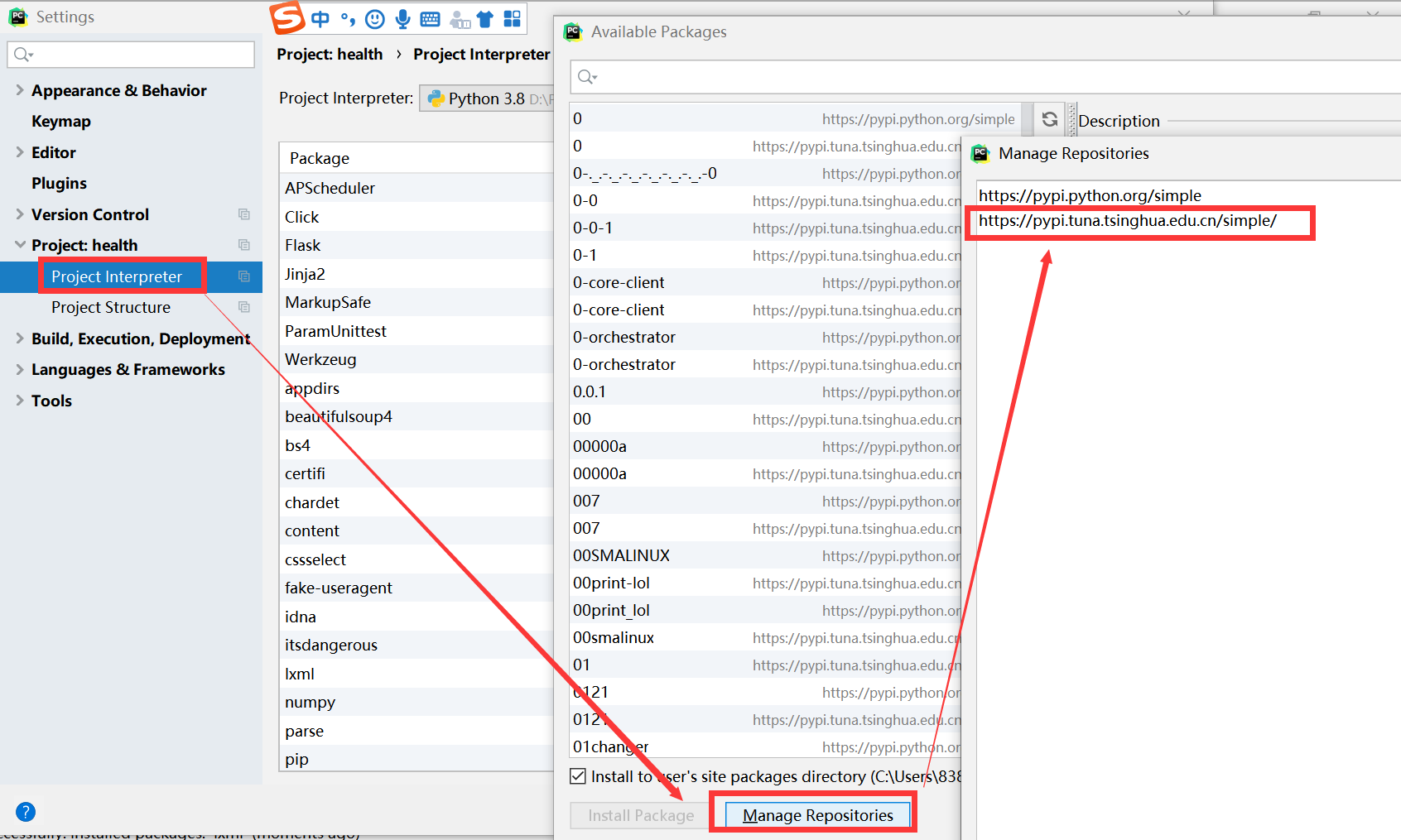Select the lxml package row

pyautogui.click(x=416, y=674)
